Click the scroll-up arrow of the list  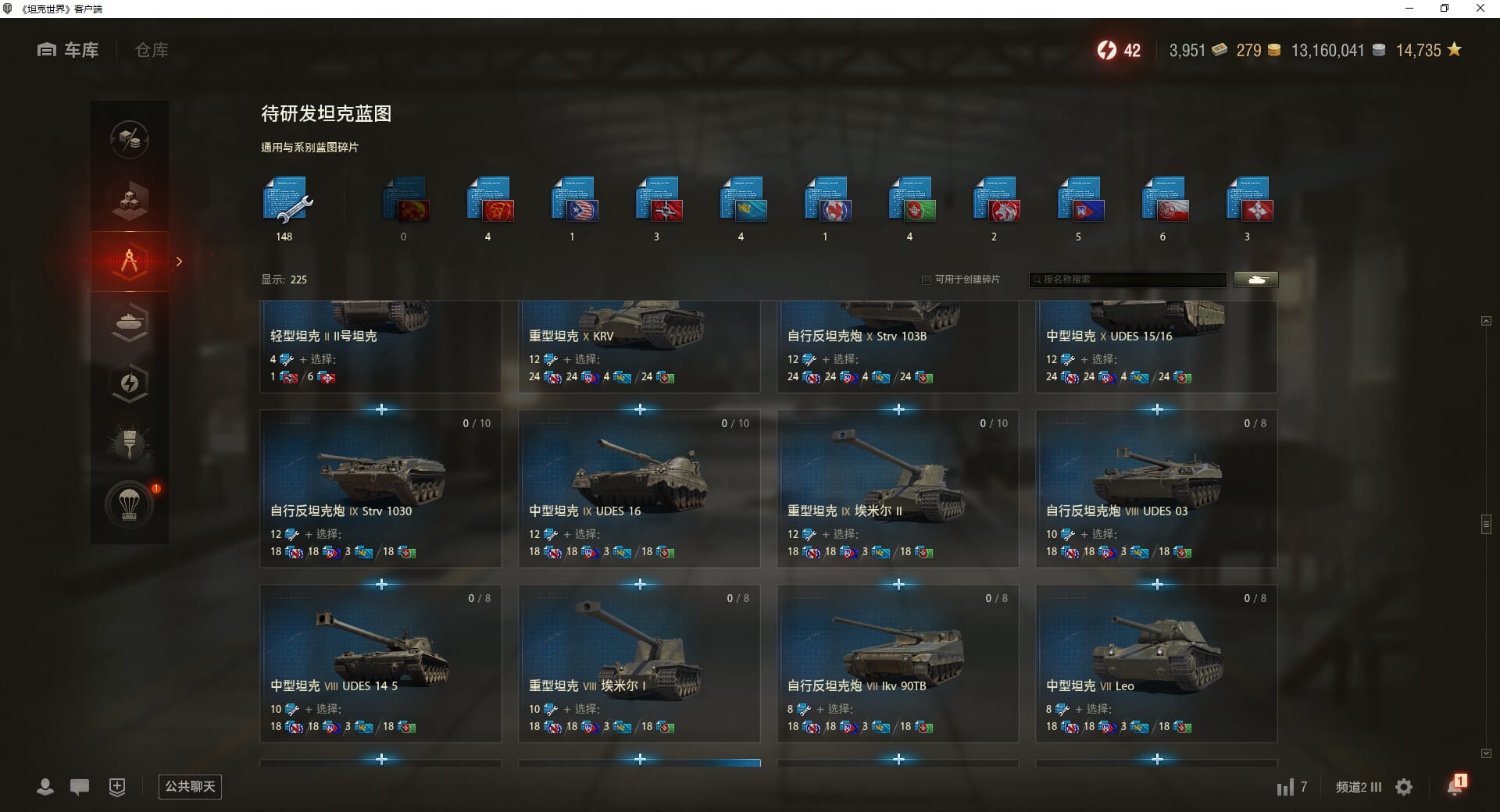(1486, 321)
